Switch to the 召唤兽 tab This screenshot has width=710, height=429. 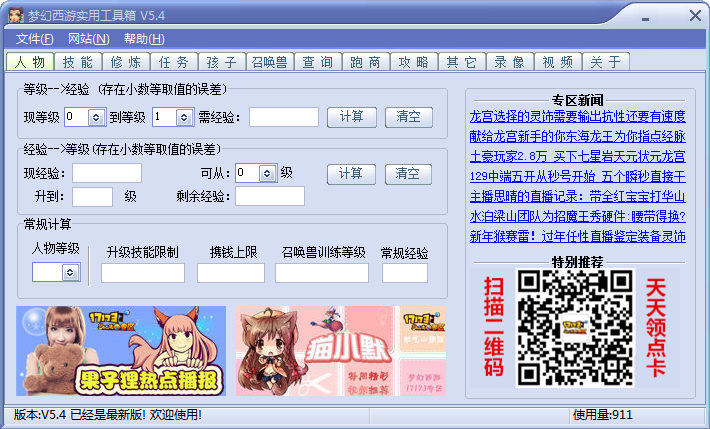(x=270, y=62)
